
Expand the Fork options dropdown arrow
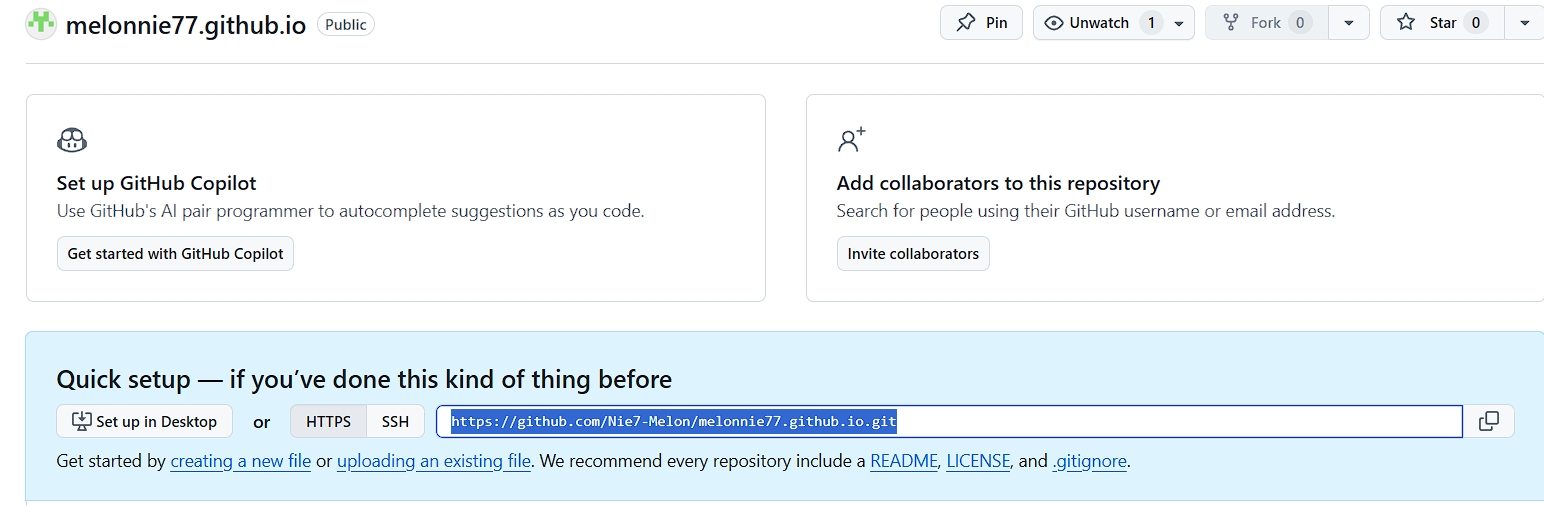[x=1349, y=23]
